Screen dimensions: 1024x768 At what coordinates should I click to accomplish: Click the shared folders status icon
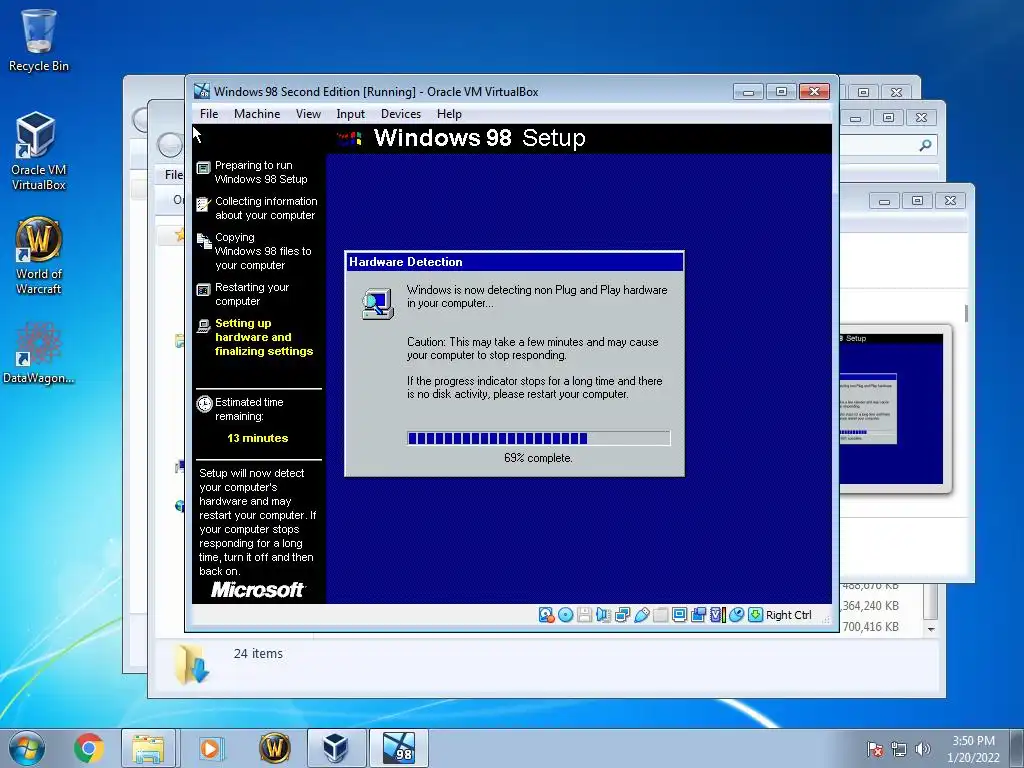(660, 615)
